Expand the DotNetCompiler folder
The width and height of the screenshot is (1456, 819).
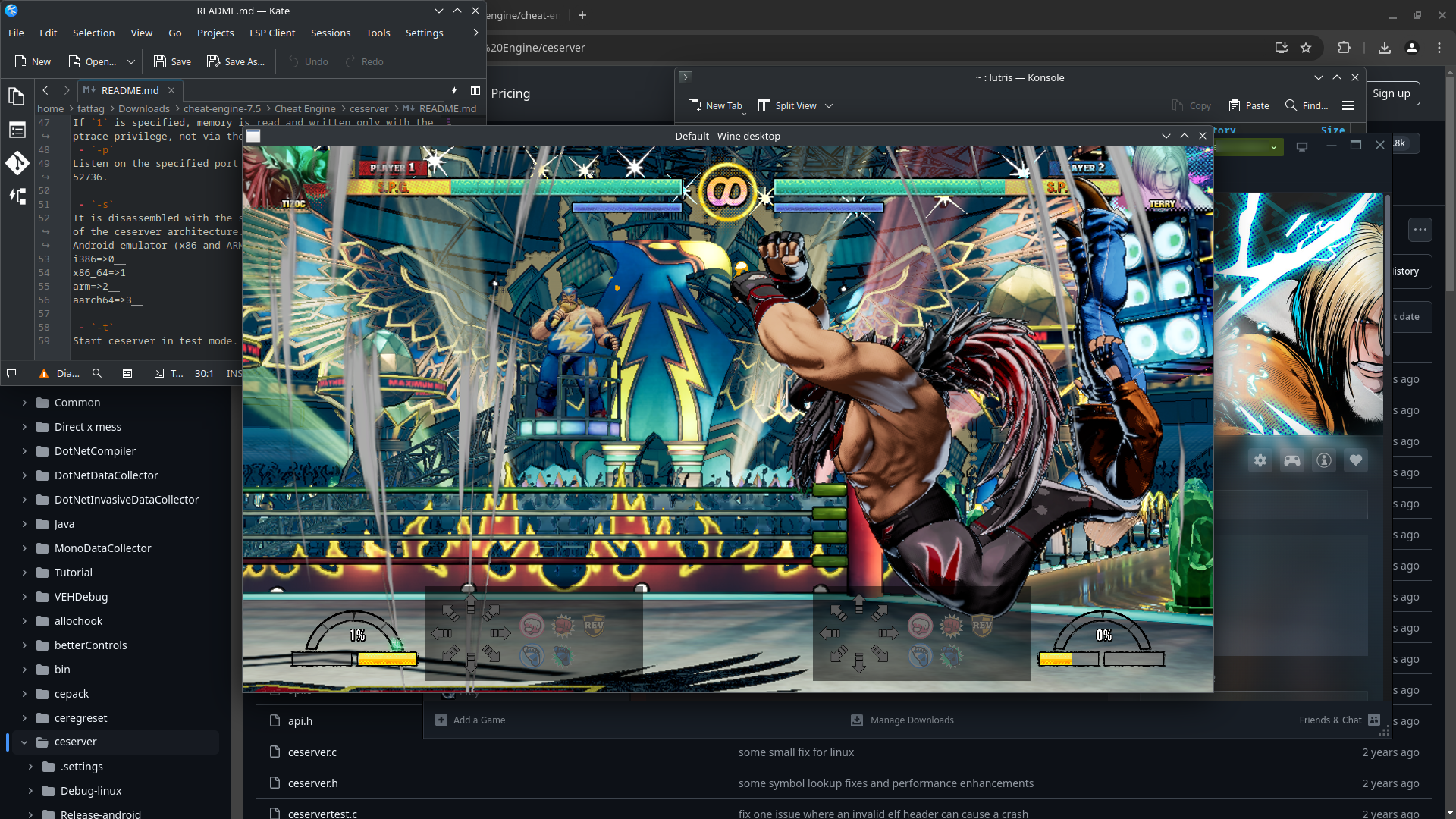click(24, 451)
